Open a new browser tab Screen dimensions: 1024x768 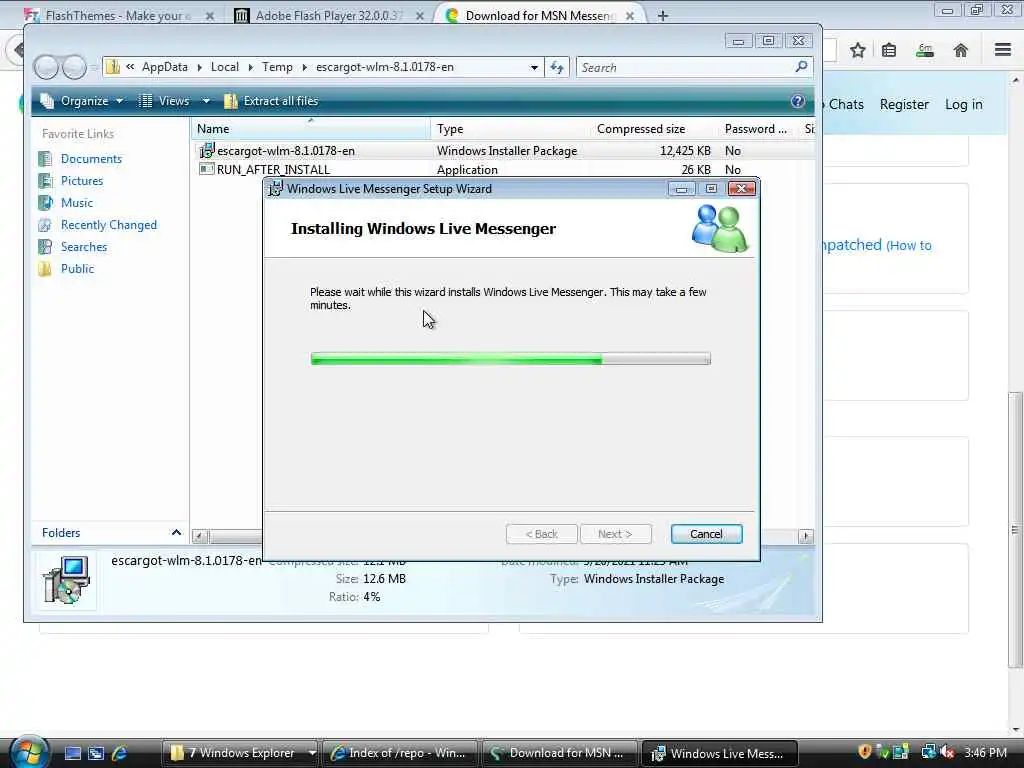662,16
